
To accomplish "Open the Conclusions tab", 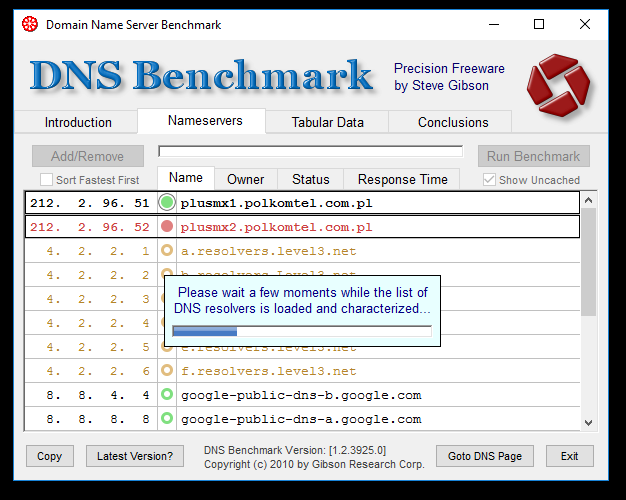I will 453,122.
